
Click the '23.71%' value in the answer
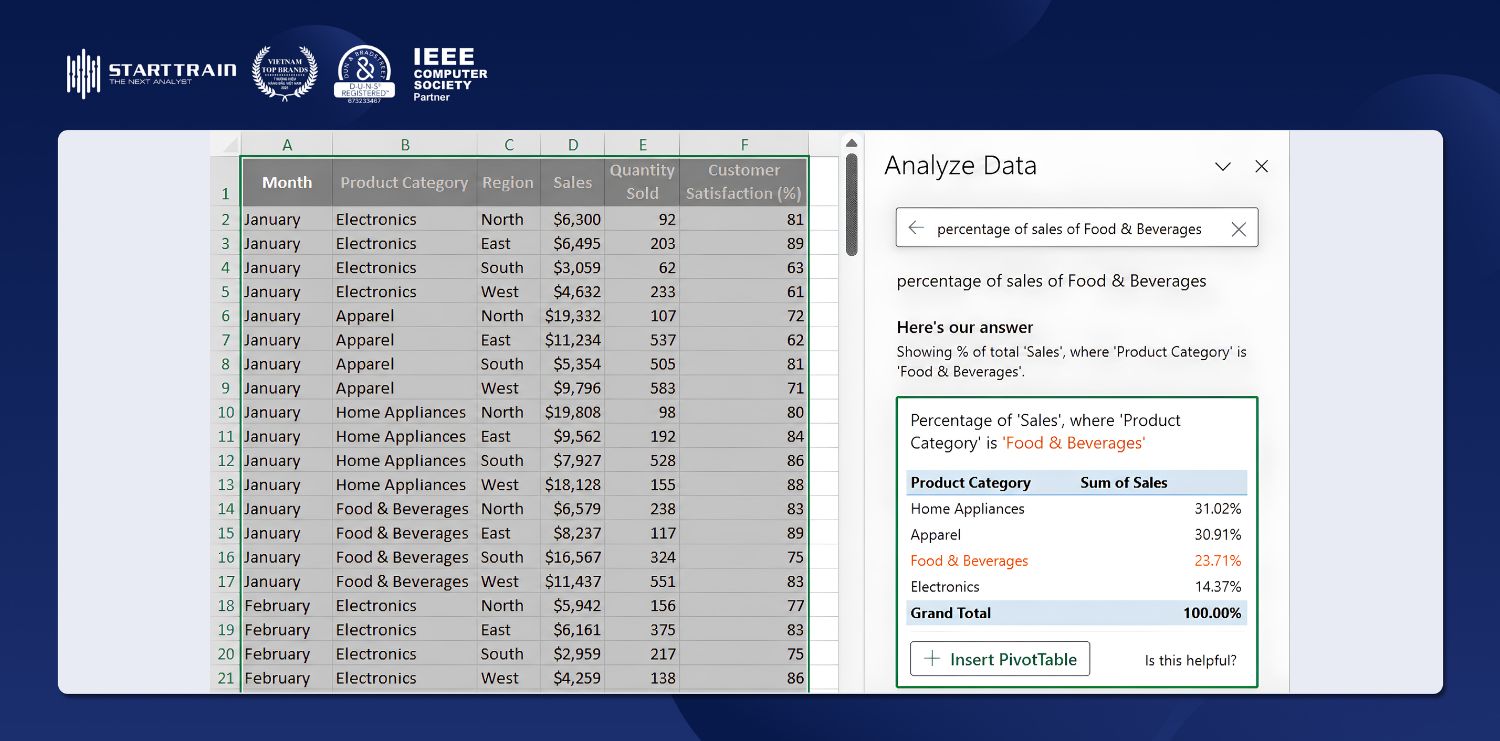pyautogui.click(x=1217, y=561)
